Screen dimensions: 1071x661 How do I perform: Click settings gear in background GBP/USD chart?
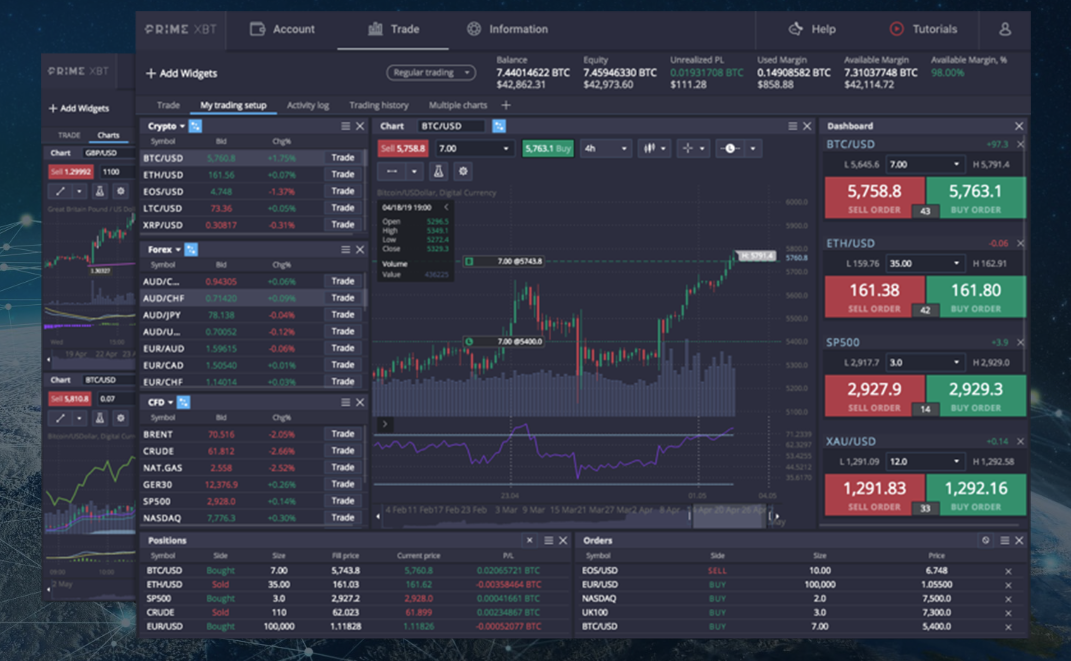coord(121,191)
